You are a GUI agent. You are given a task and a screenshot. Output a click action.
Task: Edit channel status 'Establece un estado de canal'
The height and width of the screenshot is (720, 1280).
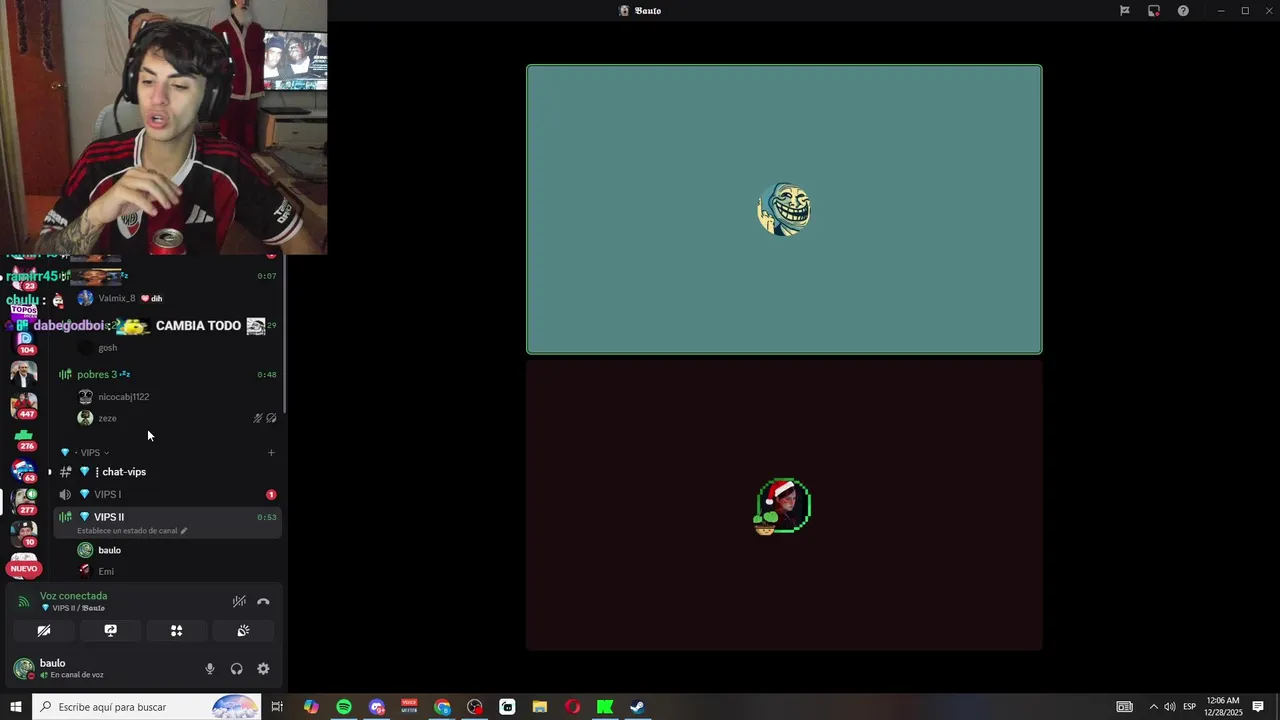[132, 531]
